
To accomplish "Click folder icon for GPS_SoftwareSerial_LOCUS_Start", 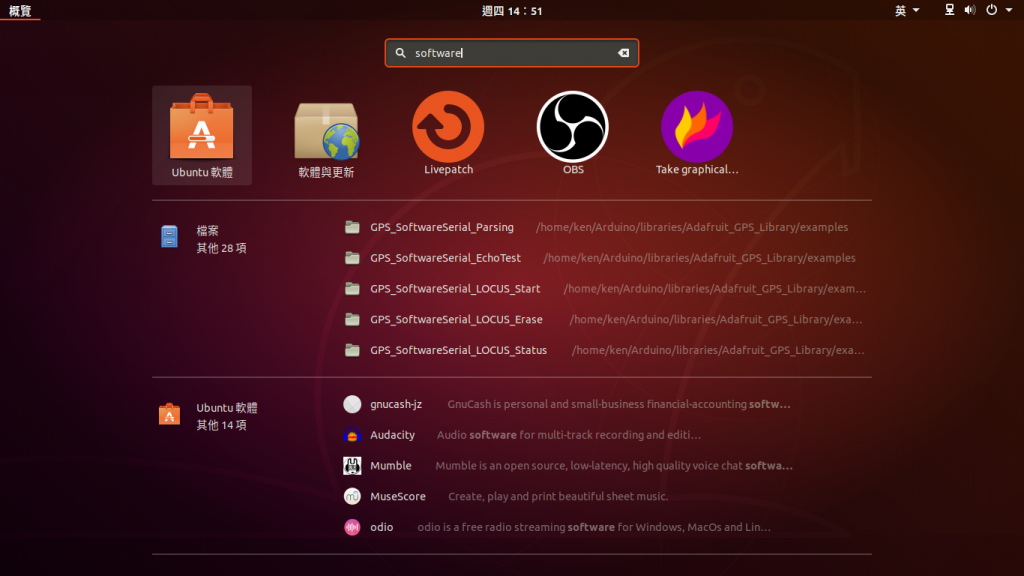I will click(x=352, y=289).
